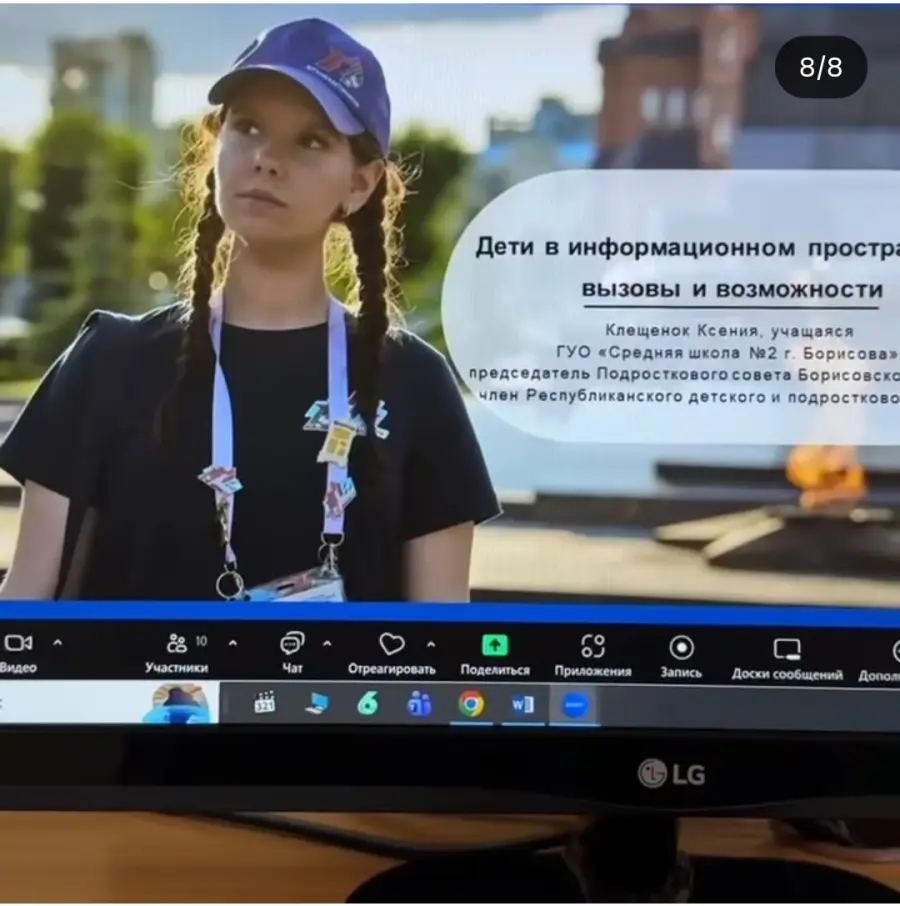This screenshot has width=900, height=906.
Task: Open the Чат chat panel
Action: (x=292, y=644)
